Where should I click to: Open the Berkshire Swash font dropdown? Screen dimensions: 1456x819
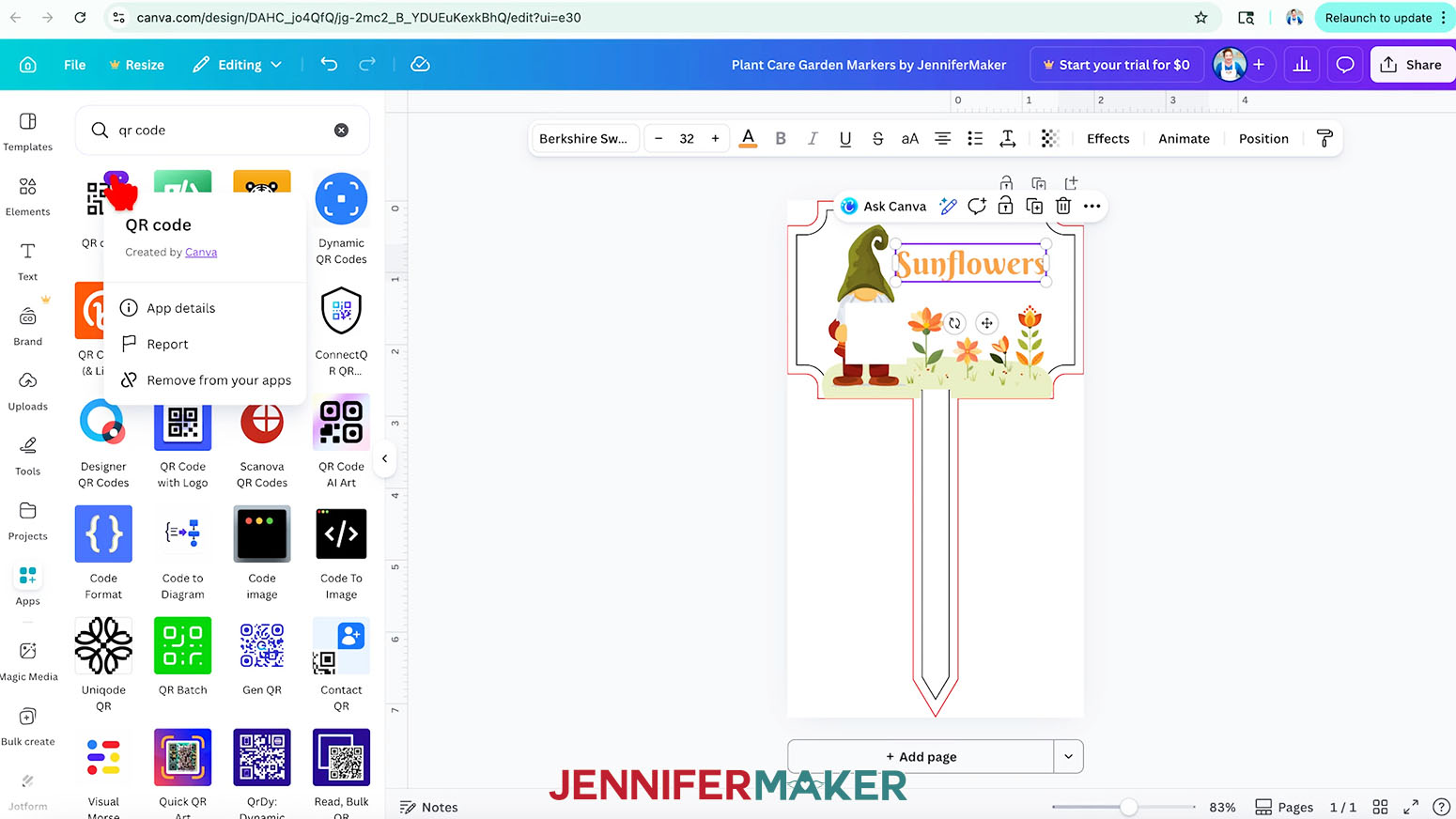(583, 138)
